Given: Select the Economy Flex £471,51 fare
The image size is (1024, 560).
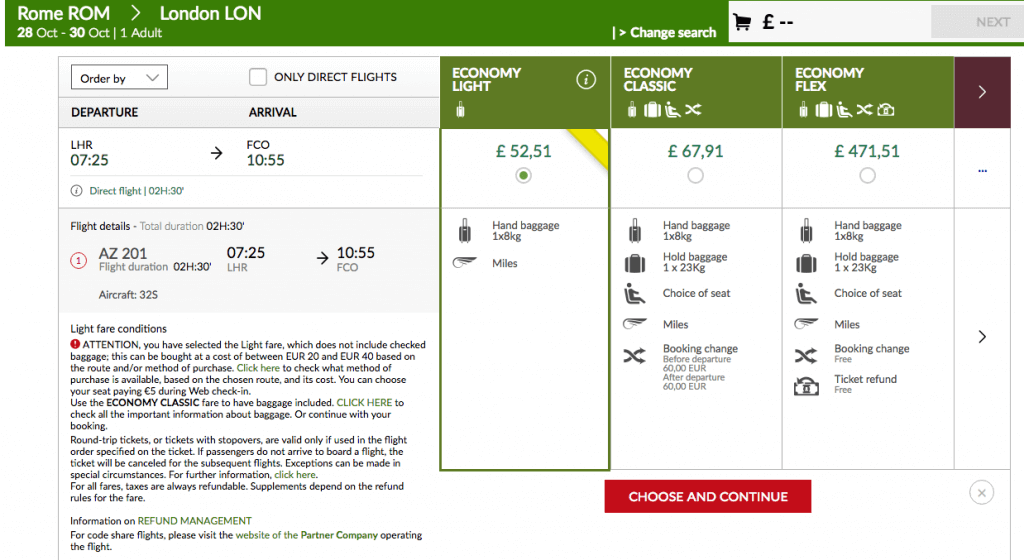Looking at the screenshot, I should (x=867, y=176).
